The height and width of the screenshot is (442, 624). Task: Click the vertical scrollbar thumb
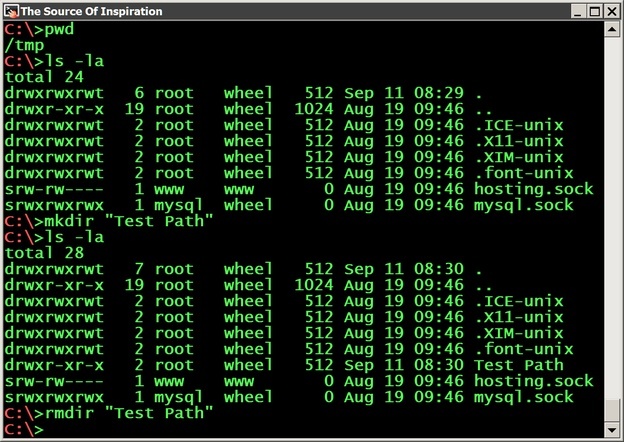coord(612,411)
